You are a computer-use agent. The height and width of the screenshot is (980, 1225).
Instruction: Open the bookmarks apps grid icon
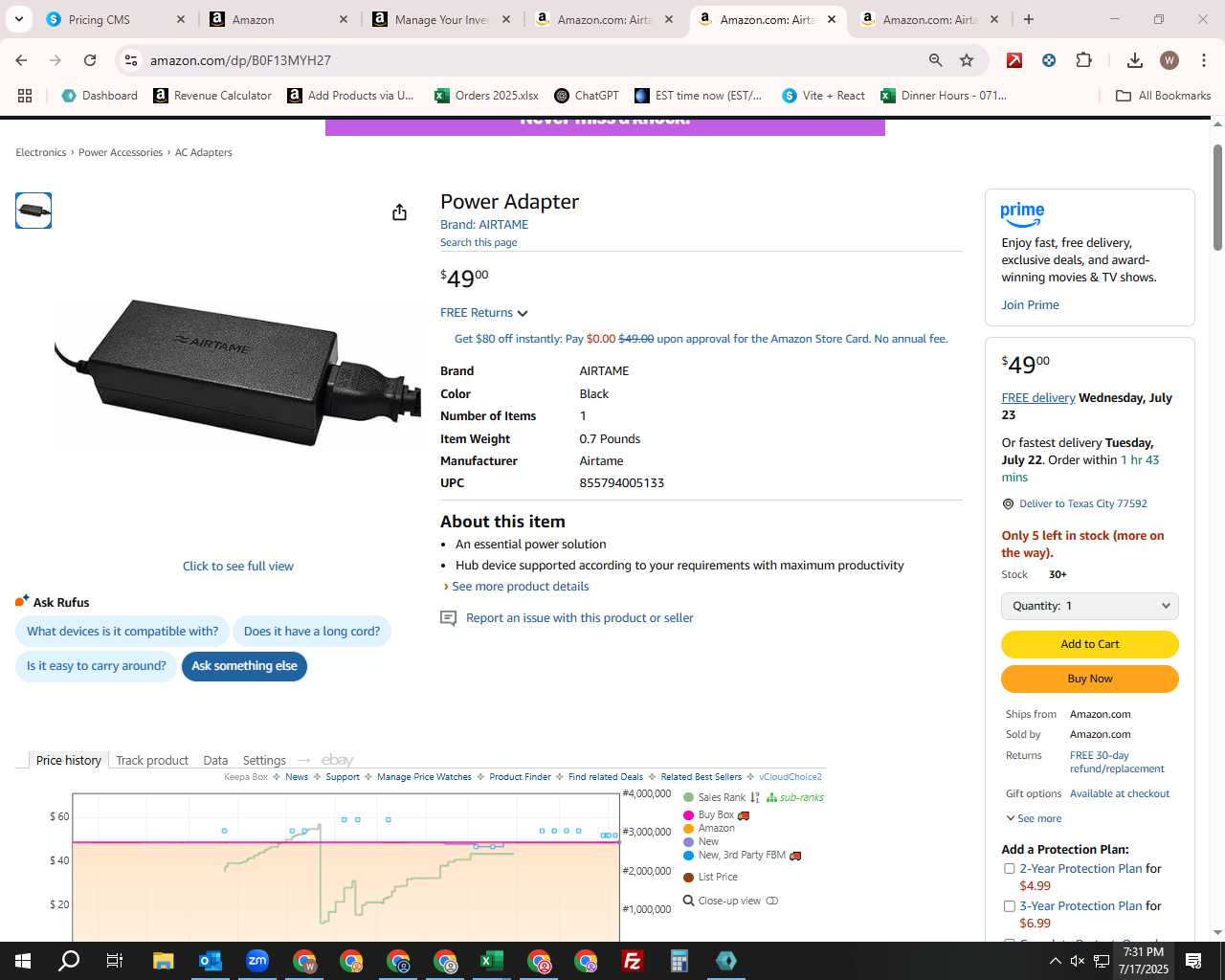pyautogui.click(x=25, y=96)
